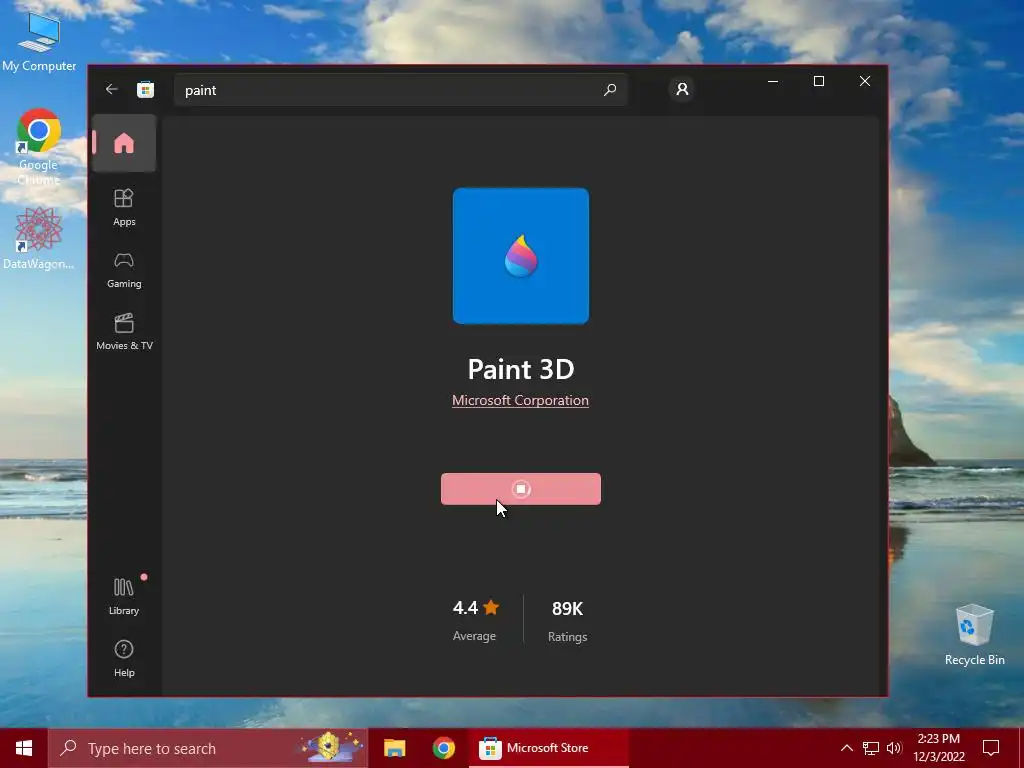This screenshot has height=768, width=1024.
Task: Open Google Chrome from taskbar
Action: point(443,748)
